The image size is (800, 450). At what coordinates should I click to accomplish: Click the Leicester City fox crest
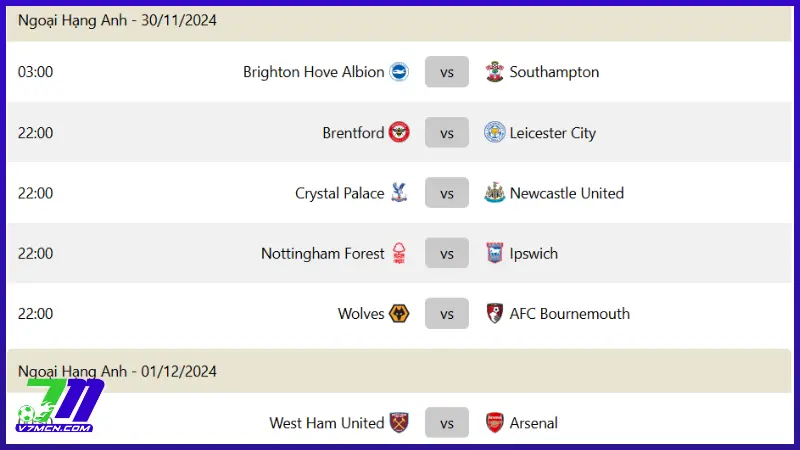[x=494, y=133]
